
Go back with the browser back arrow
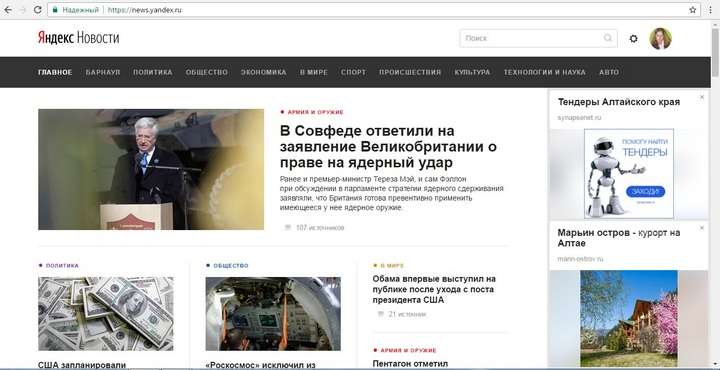(x=8, y=10)
